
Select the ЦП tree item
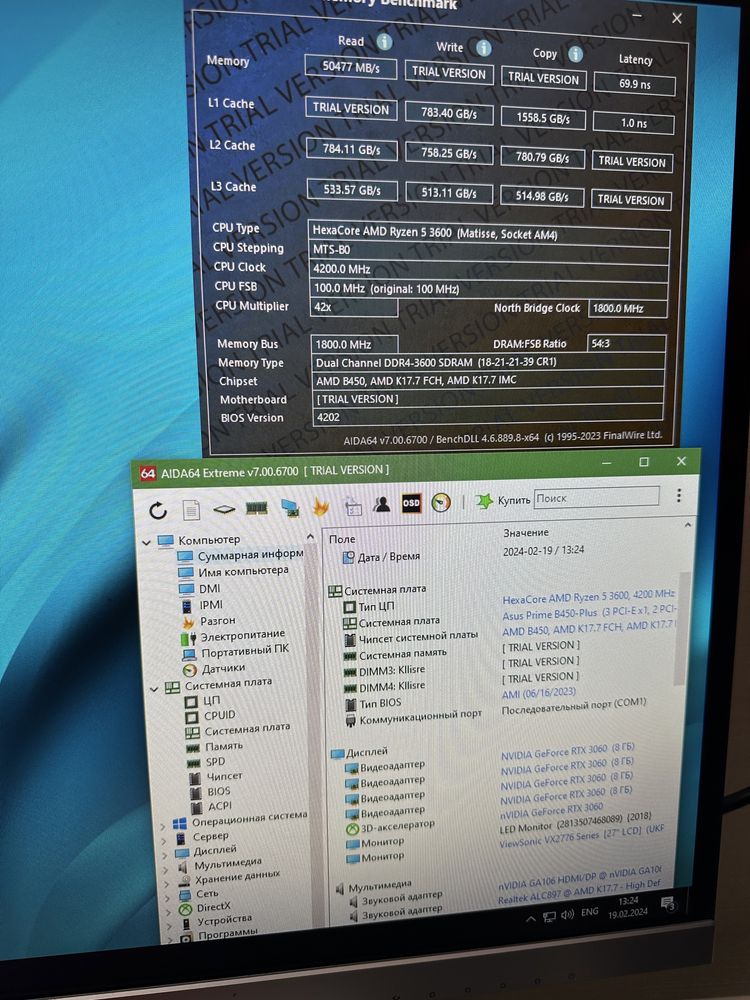(212, 700)
